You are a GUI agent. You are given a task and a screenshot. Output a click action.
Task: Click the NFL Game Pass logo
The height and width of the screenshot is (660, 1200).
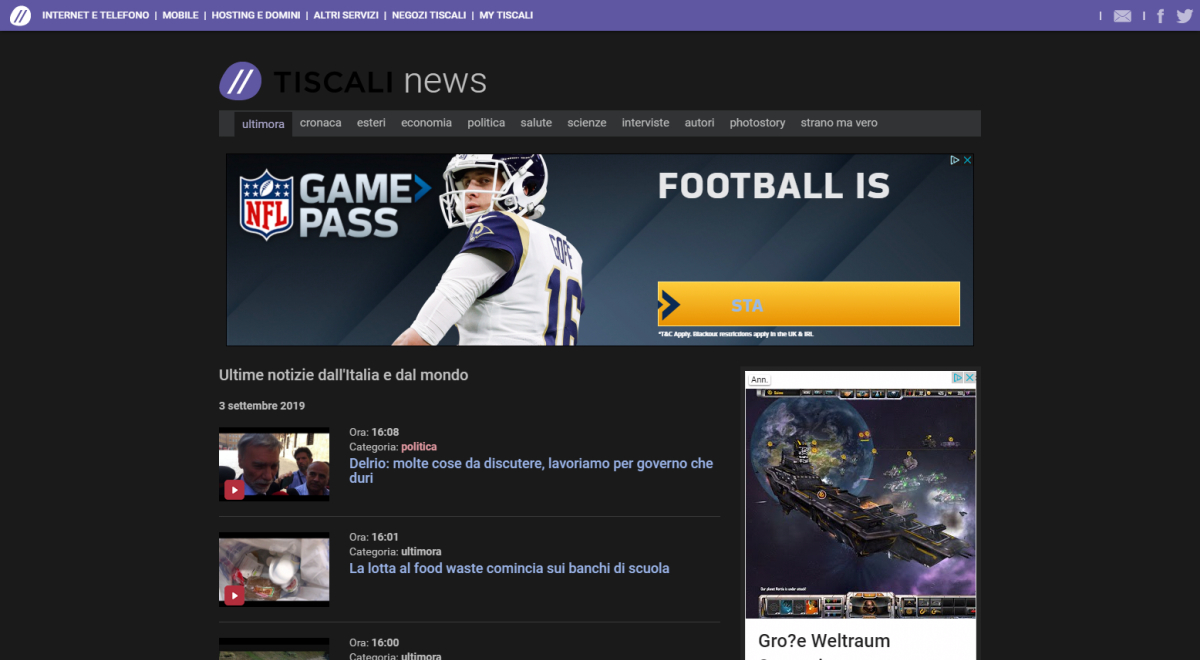335,205
